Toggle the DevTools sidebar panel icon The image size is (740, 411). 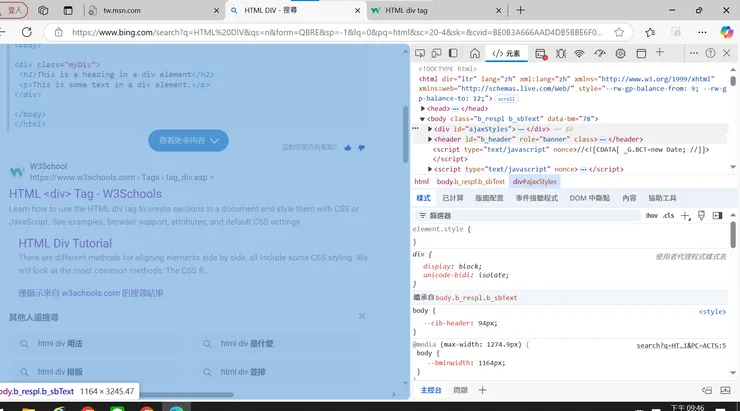click(453, 53)
